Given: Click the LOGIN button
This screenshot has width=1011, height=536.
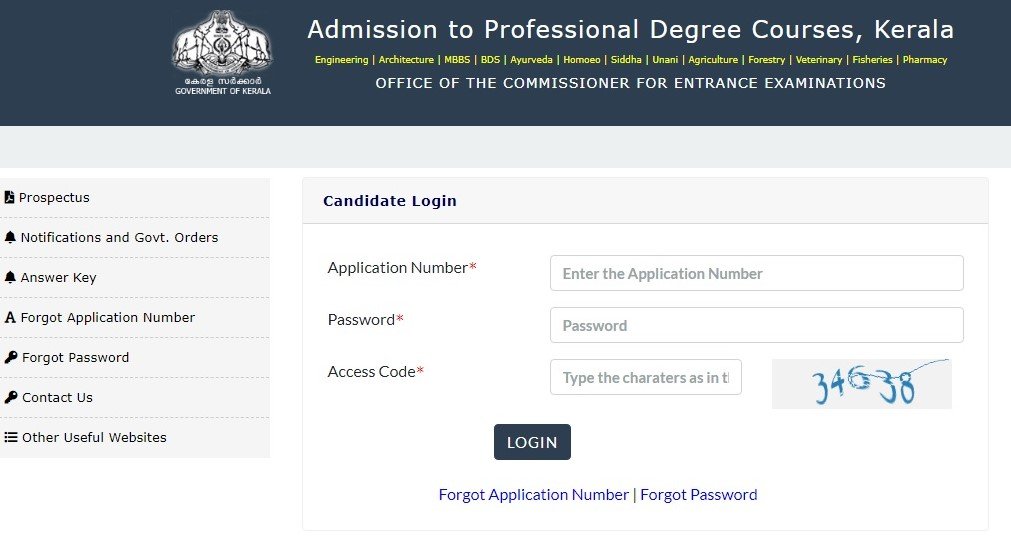Looking at the screenshot, I should 532,442.
